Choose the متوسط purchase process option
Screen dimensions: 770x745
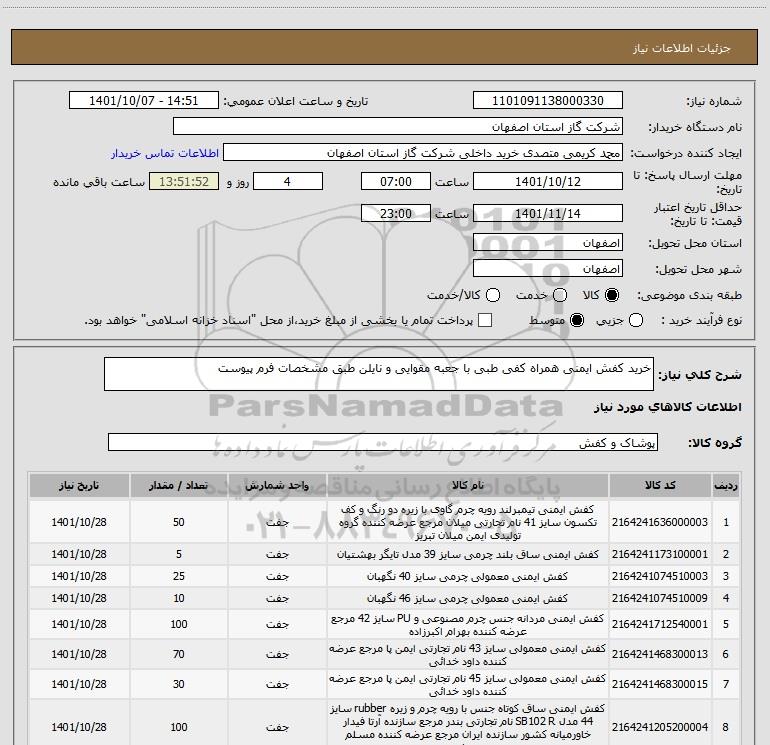[577, 320]
